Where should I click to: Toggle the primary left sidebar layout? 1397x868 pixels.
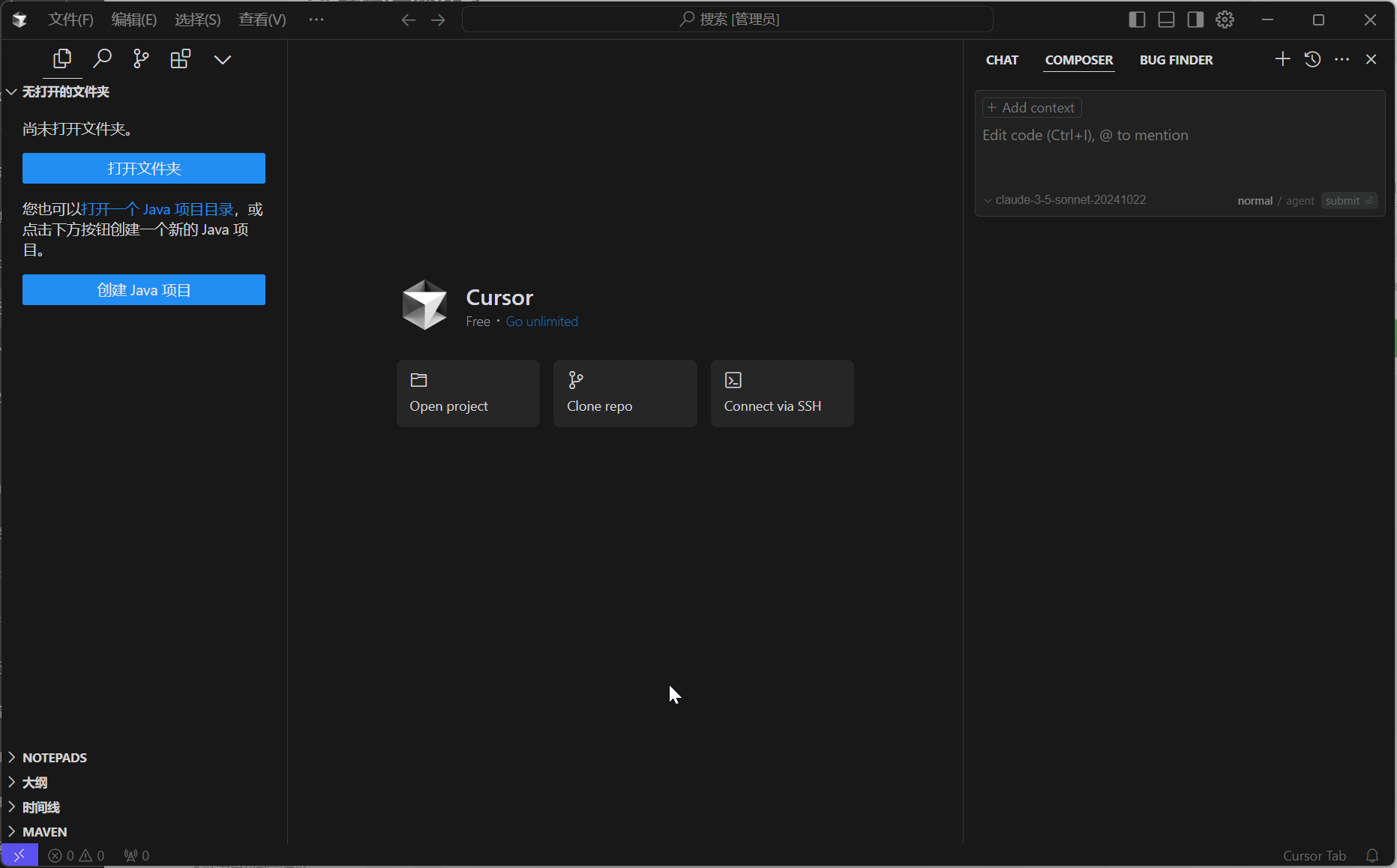tap(1137, 19)
